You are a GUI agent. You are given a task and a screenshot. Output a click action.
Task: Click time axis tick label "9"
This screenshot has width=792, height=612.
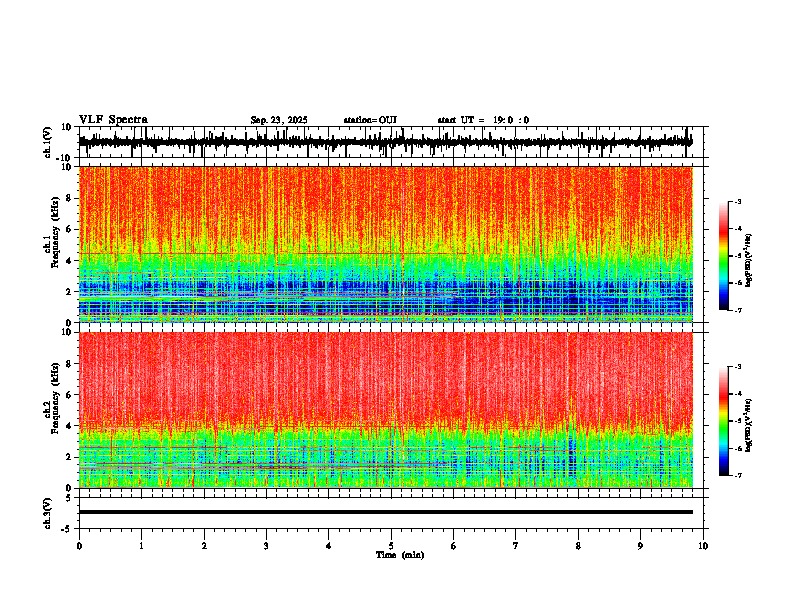tap(640, 546)
